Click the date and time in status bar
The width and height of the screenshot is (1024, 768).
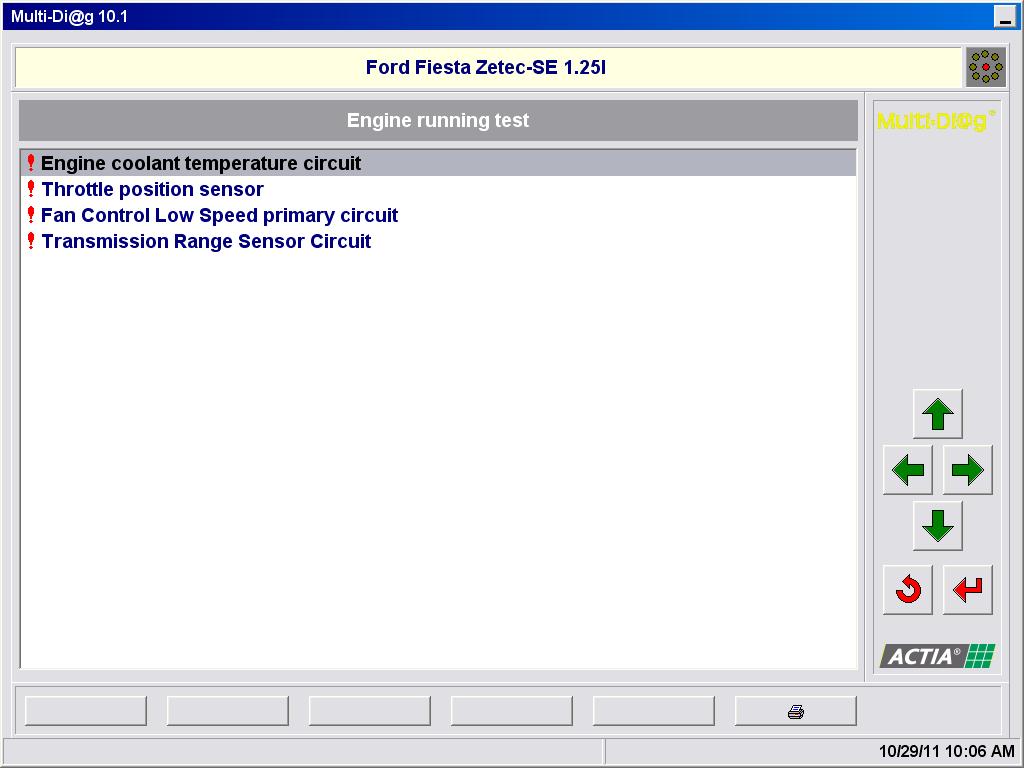946,751
